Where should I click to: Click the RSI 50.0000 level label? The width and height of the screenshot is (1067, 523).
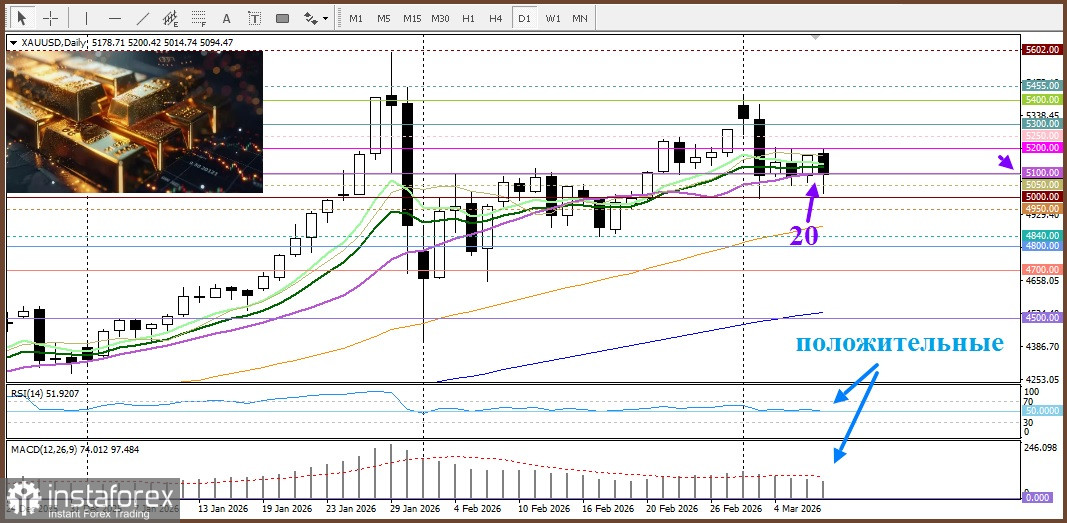pyautogui.click(x=1043, y=411)
